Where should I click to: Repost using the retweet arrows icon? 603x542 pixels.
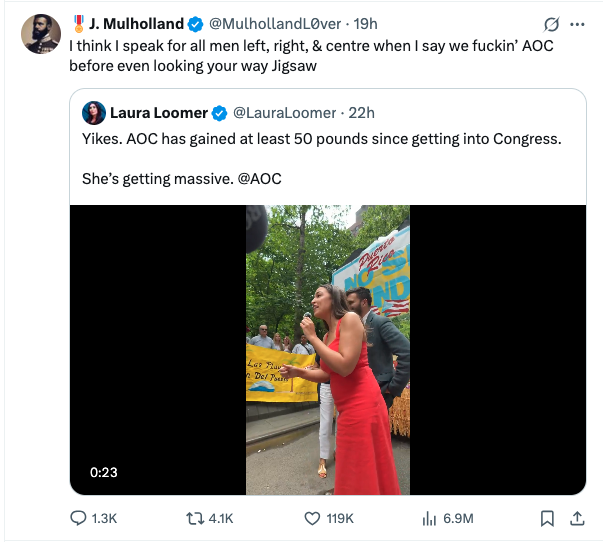point(195,519)
